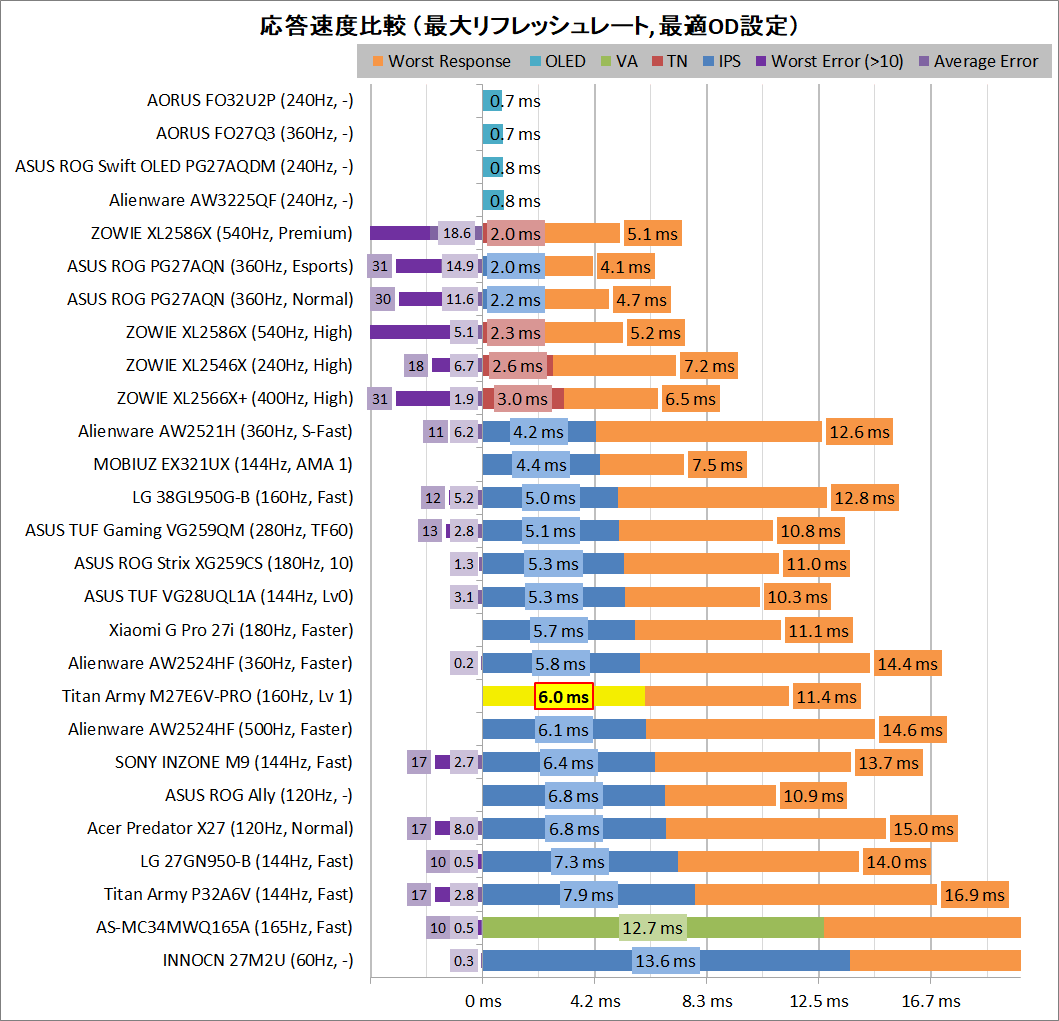This screenshot has height=1021, width=1059.
Task: Click the 0 ms axis label
Action: [x=483, y=1001]
